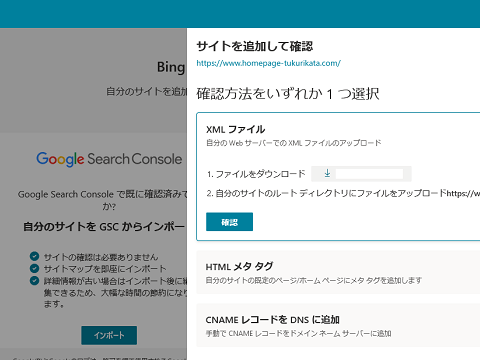This screenshot has width=480, height=360.
Task: Click the インポート button under Google Search Console
Action: (x=109, y=335)
